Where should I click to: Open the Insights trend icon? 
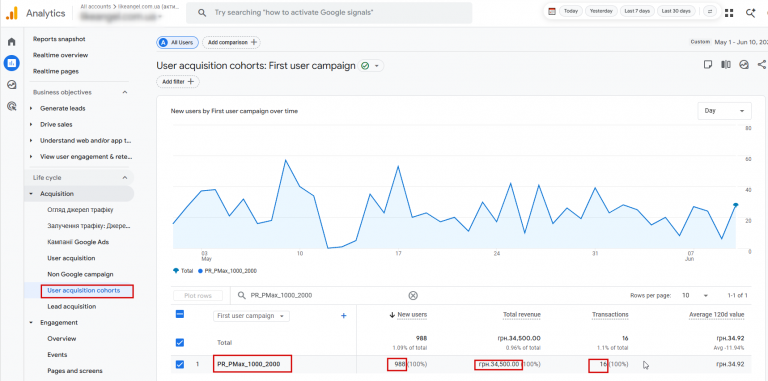(x=744, y=65)
